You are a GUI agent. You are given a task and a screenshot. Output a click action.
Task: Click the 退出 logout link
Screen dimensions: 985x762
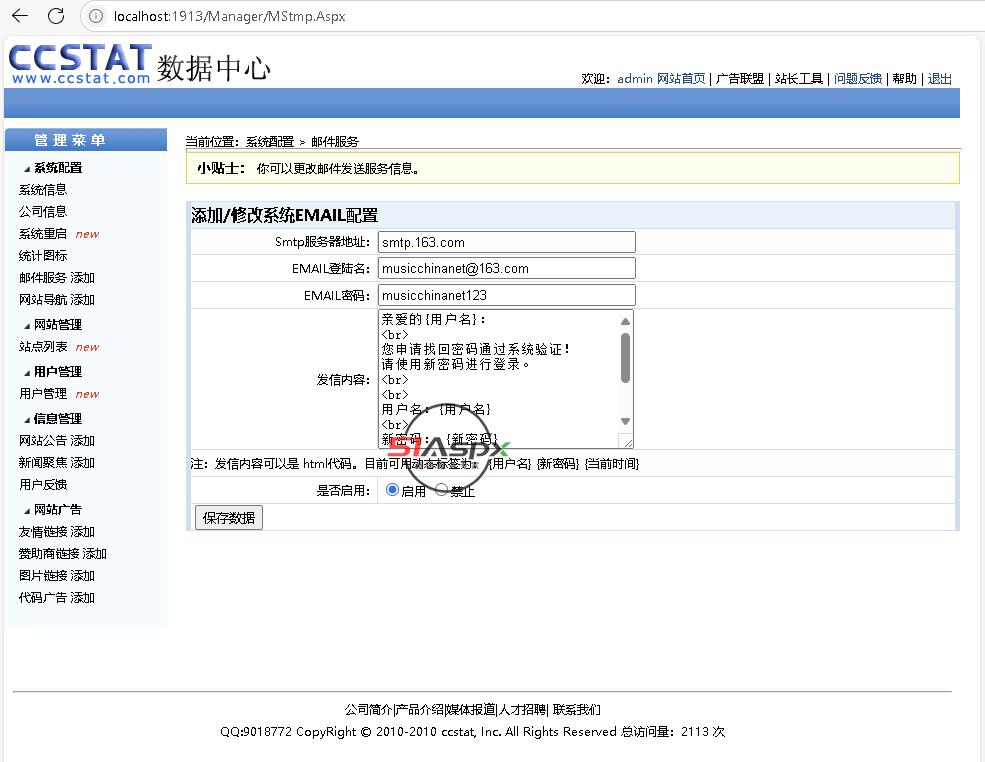(939, 79)
